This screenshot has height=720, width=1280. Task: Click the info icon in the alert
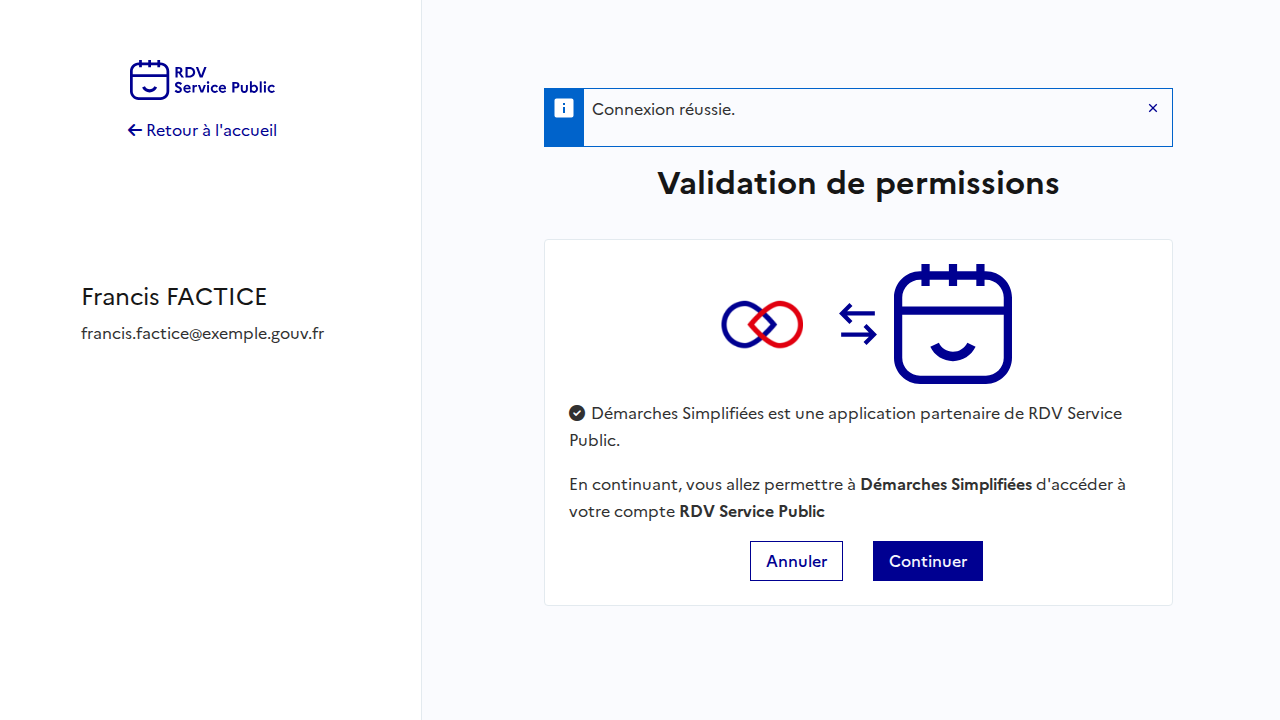pyautogui.click(x=564, y=108)
